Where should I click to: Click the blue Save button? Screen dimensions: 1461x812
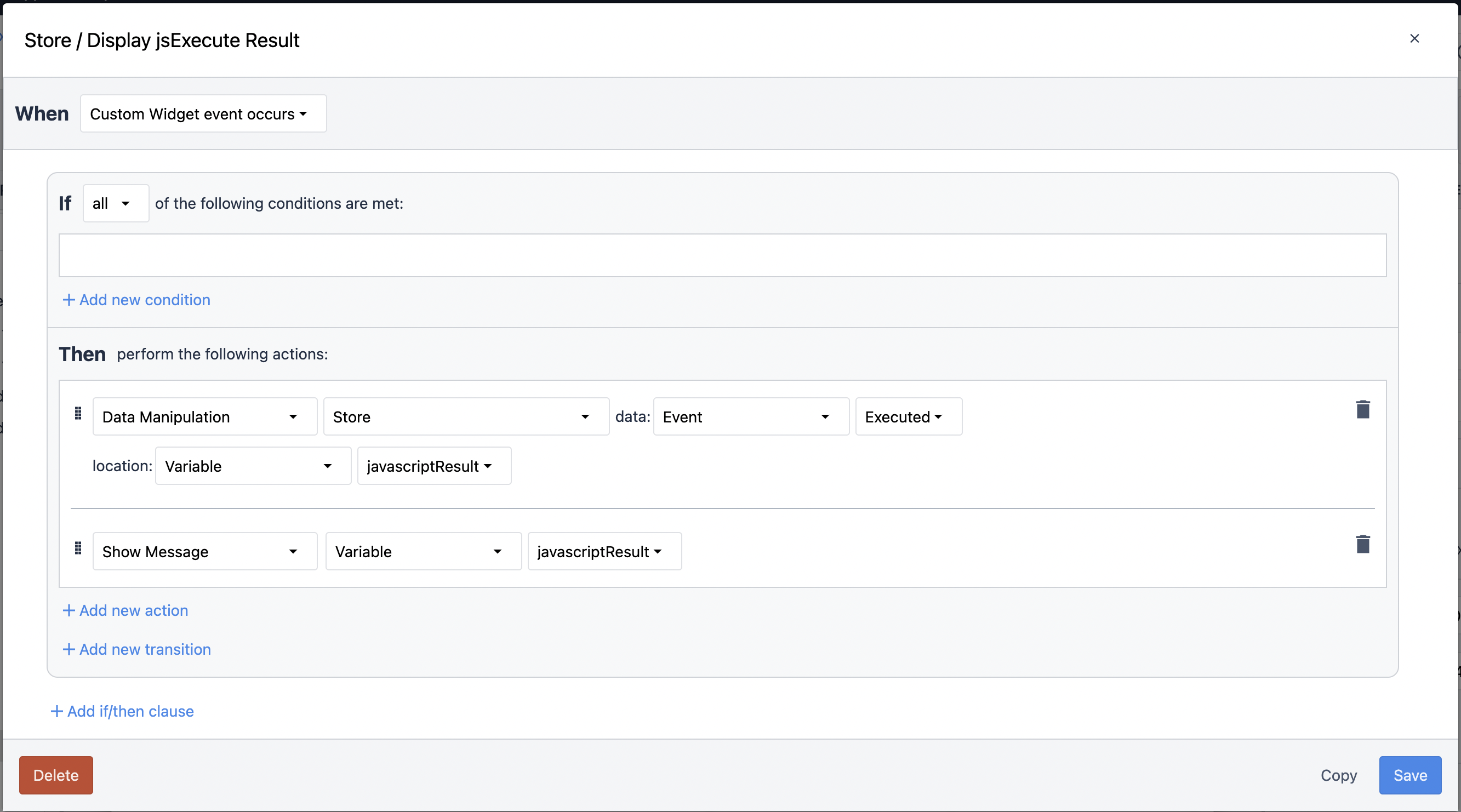1410,775
